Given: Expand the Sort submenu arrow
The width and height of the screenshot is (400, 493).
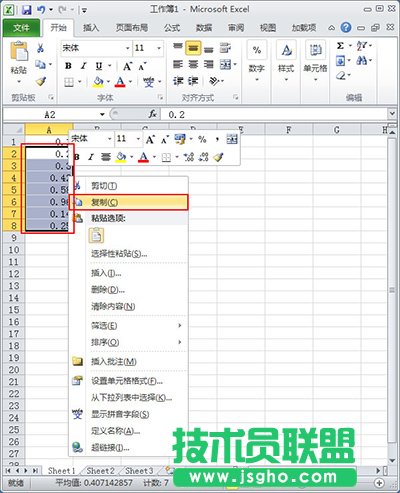Looking at the screenshot, I should (180, 342).
